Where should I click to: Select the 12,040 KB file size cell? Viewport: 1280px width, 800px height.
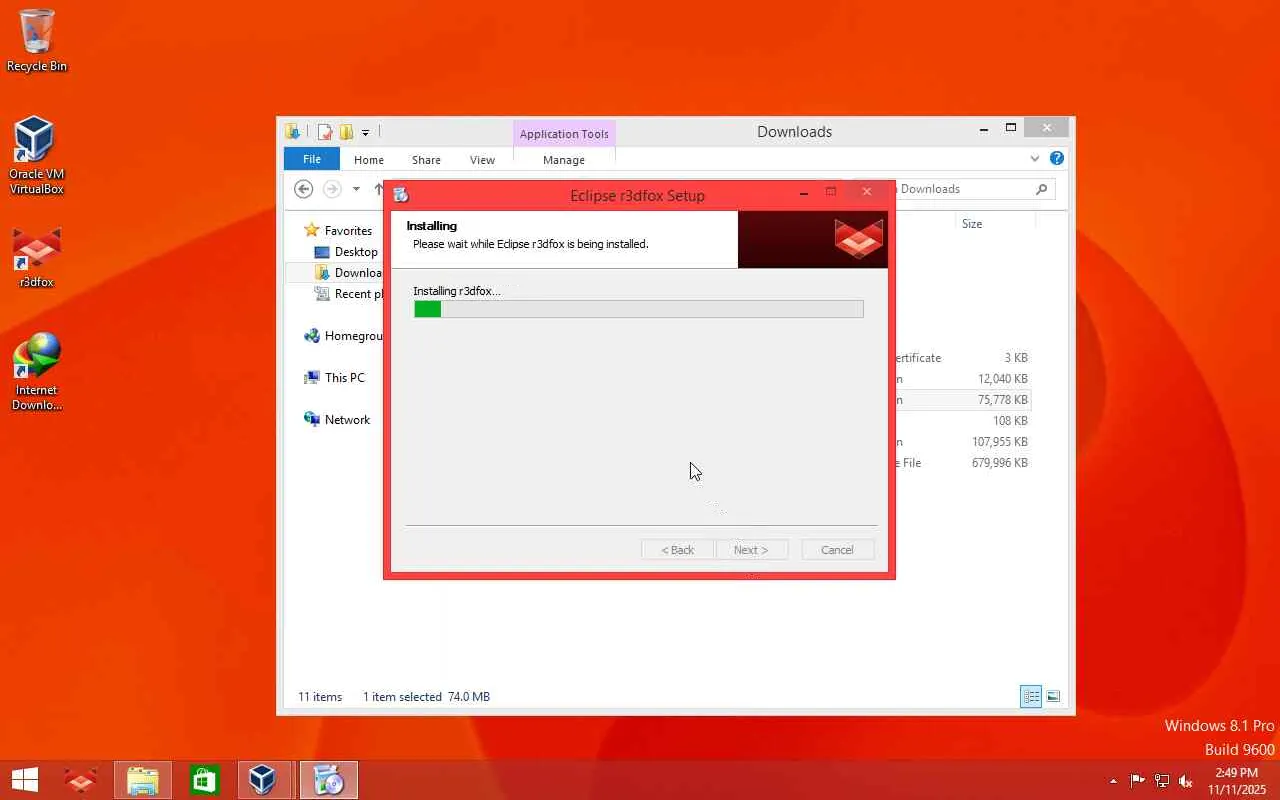click(1003, 379)
